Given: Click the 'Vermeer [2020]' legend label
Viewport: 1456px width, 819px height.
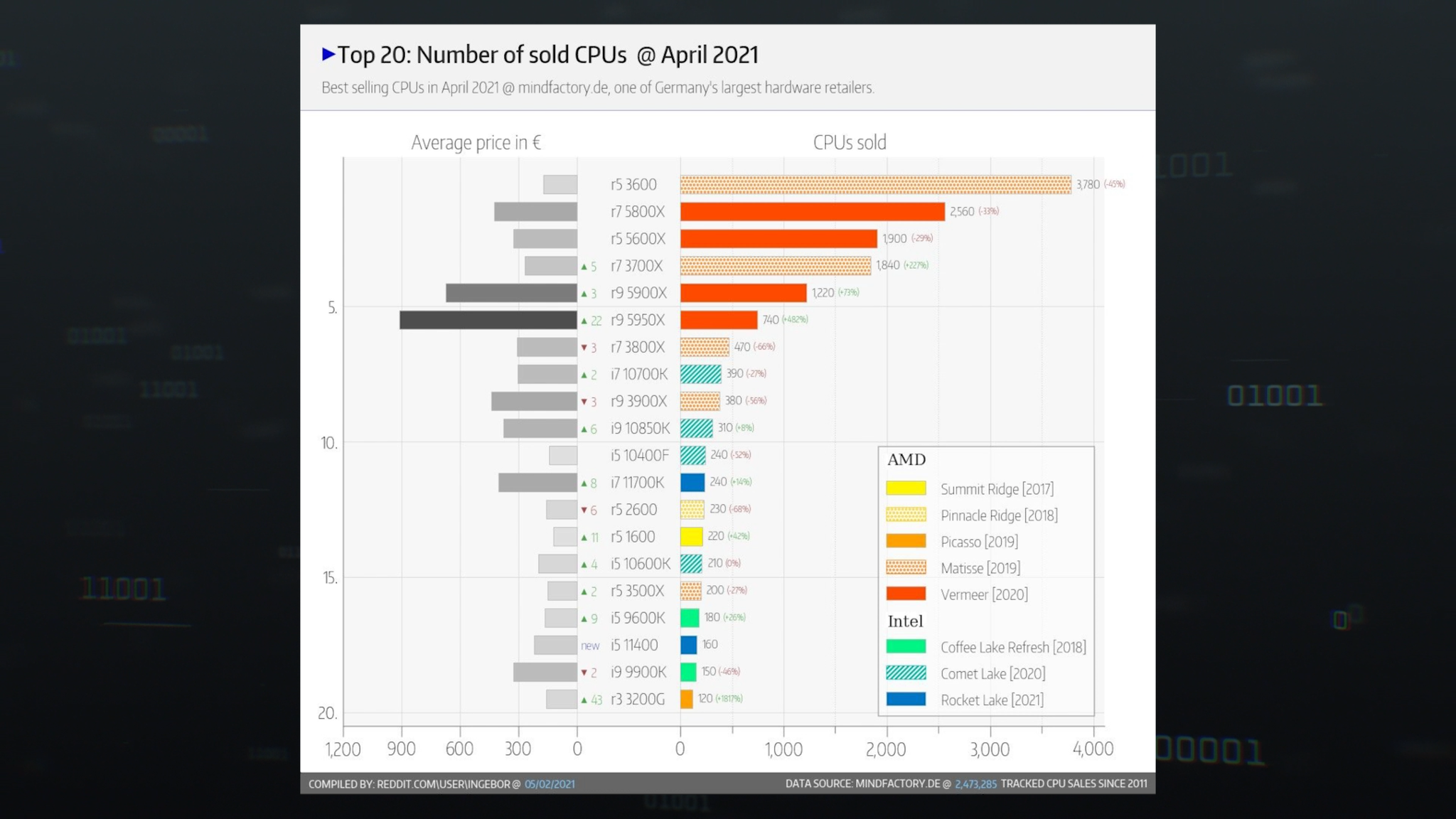Looking at the screenshot, I should pyautogui.click(x=984, y=594).
